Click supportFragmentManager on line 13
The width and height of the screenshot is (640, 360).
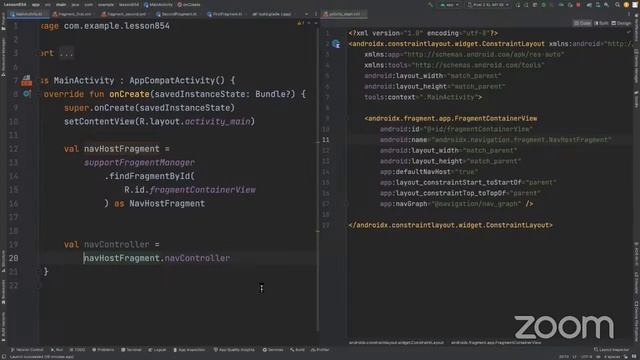click(139, 162)
